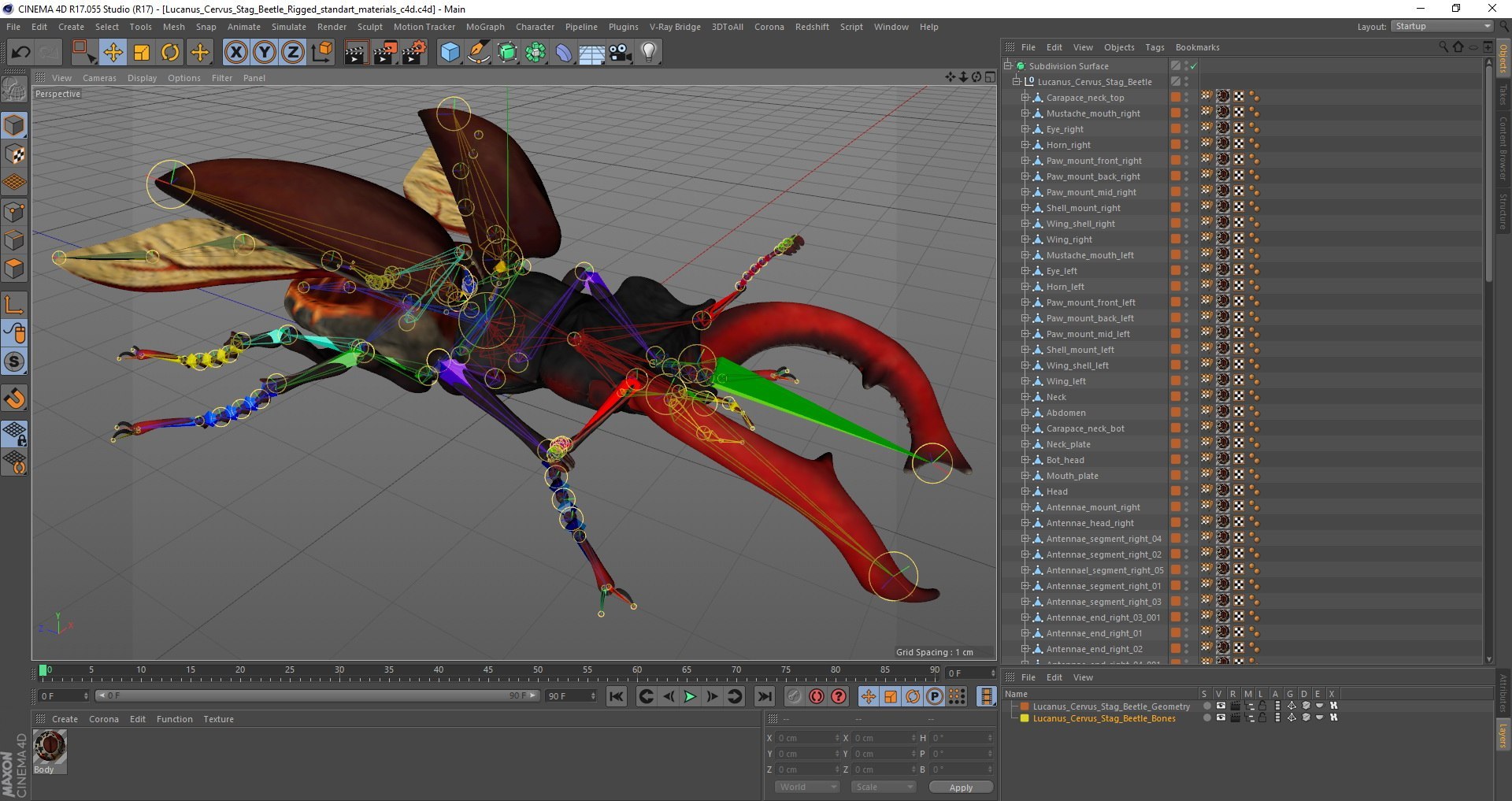The image size is (1512, 801).
Task: Click the X position input field
Action: 809,738
